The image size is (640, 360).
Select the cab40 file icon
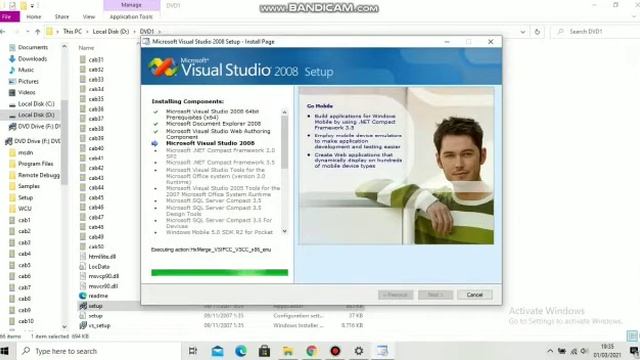pos(83,148)
